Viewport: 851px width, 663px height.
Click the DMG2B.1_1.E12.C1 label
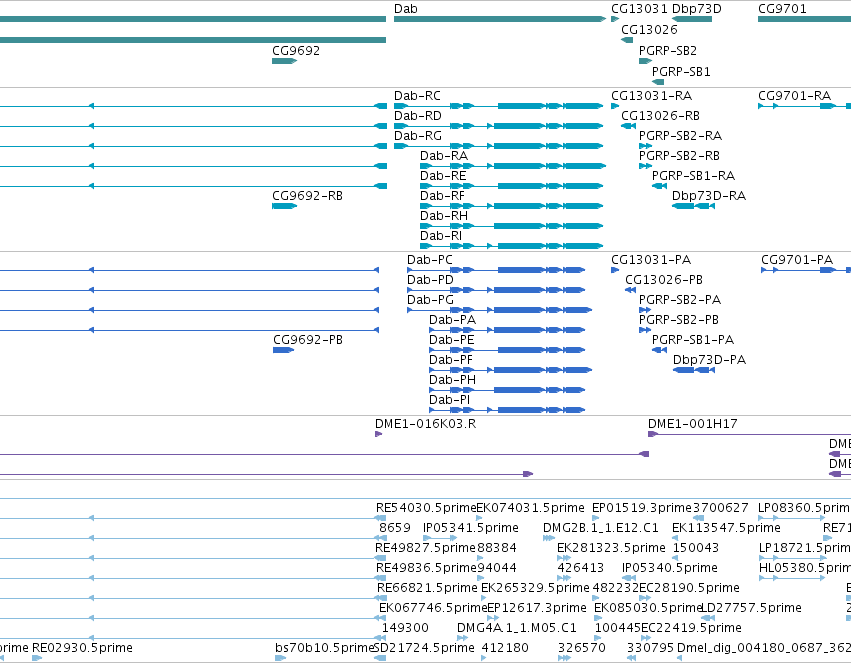coord(600,528)
